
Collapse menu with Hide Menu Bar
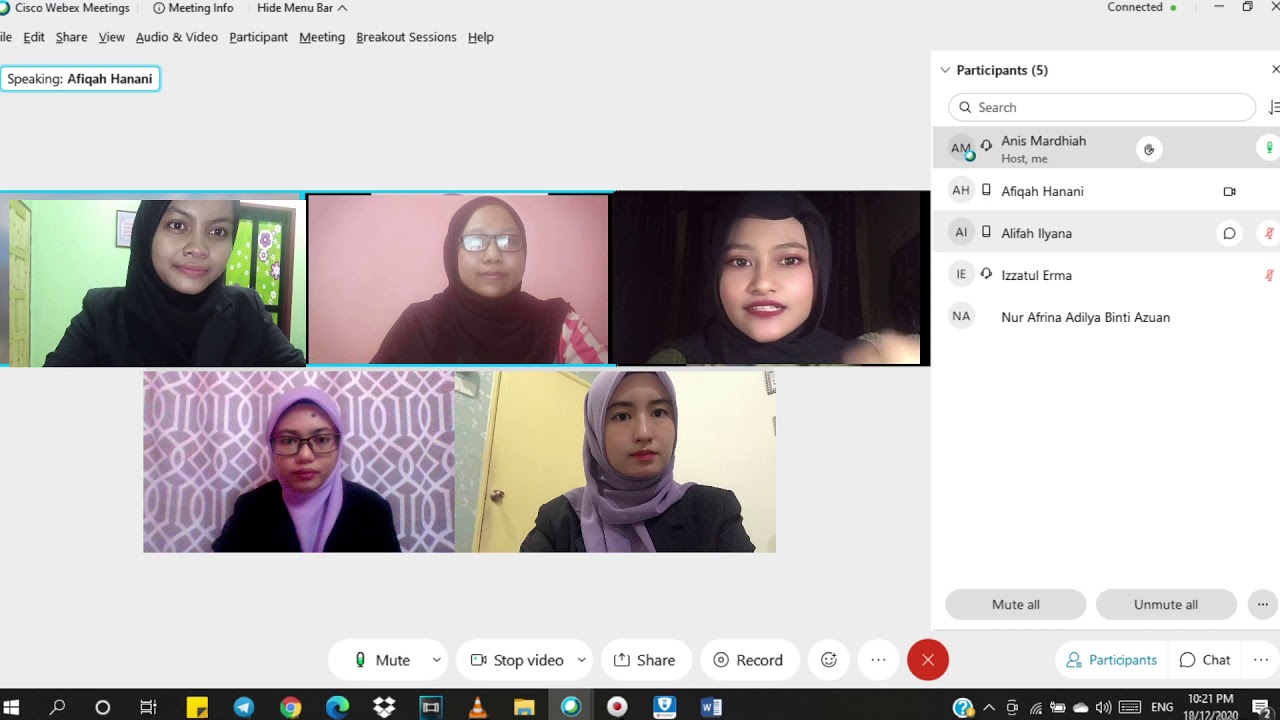point(302,8)
